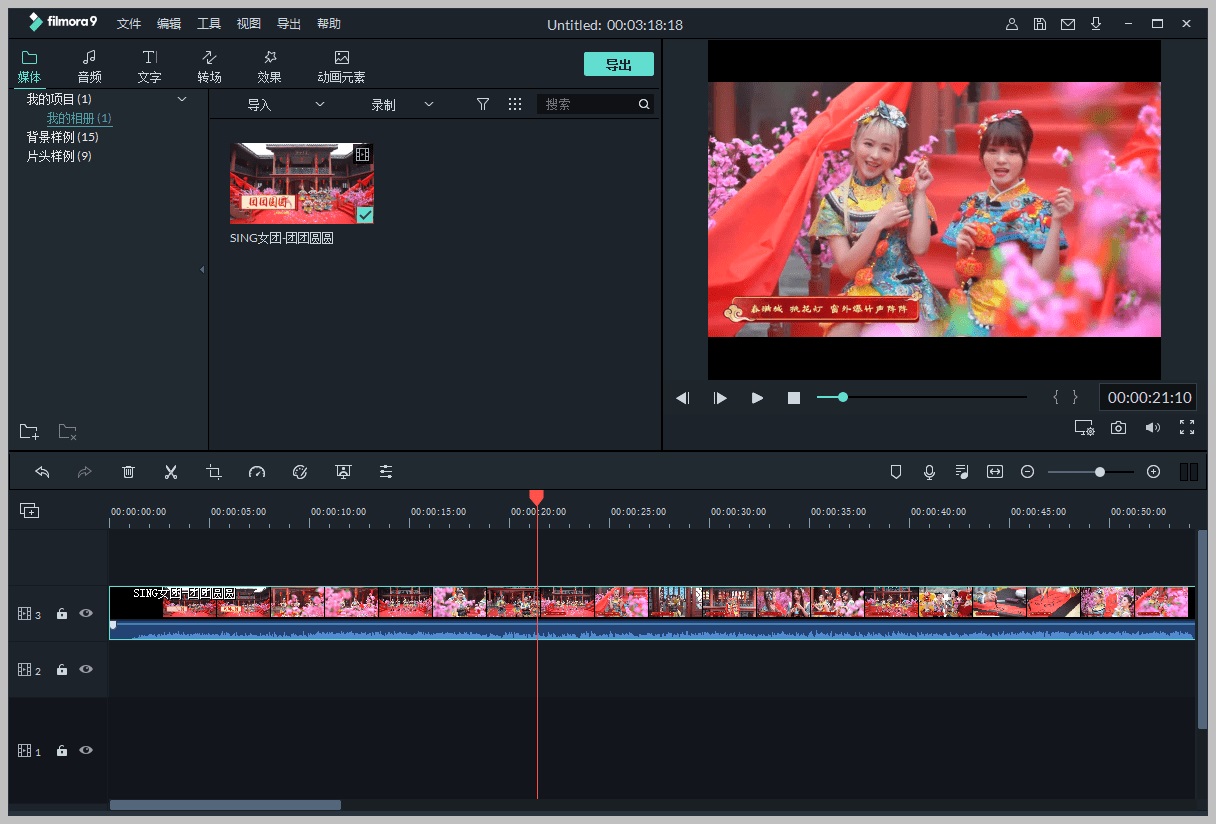Split the clip with scissors tool

[171, 472]
